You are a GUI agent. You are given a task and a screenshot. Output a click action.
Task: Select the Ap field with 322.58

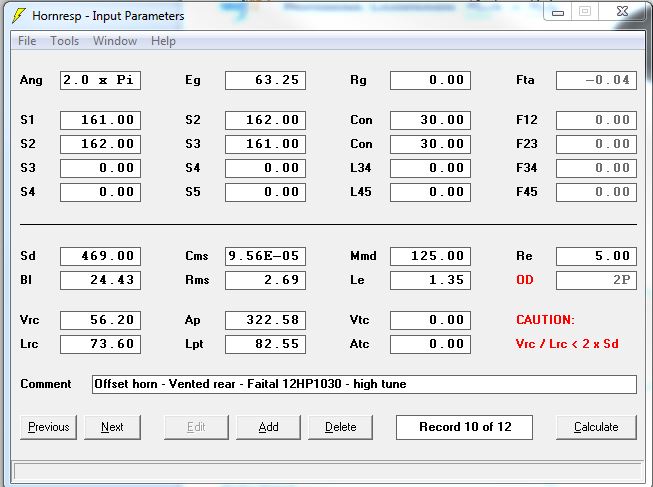click(265, 320)
